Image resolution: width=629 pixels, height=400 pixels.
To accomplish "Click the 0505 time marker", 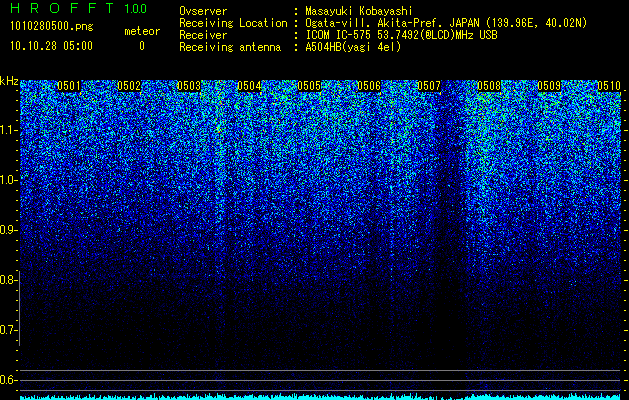I will tap(309, 86).
